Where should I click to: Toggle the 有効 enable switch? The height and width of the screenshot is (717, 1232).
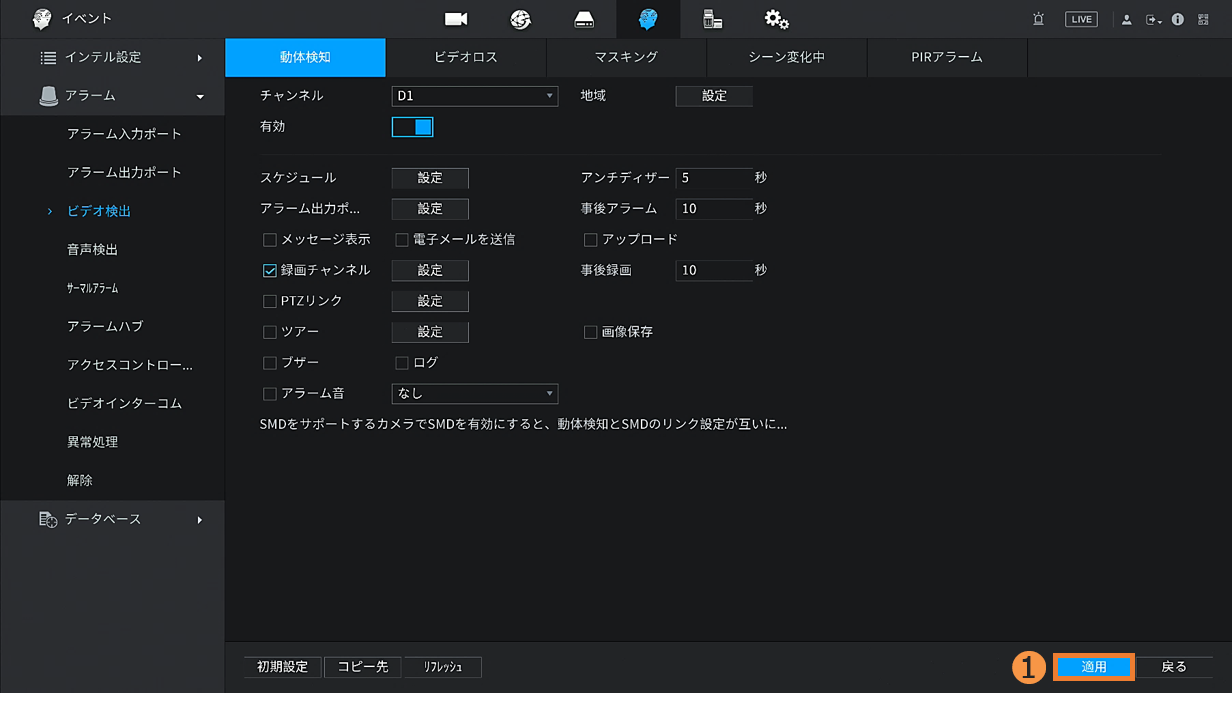coord(412,127)
